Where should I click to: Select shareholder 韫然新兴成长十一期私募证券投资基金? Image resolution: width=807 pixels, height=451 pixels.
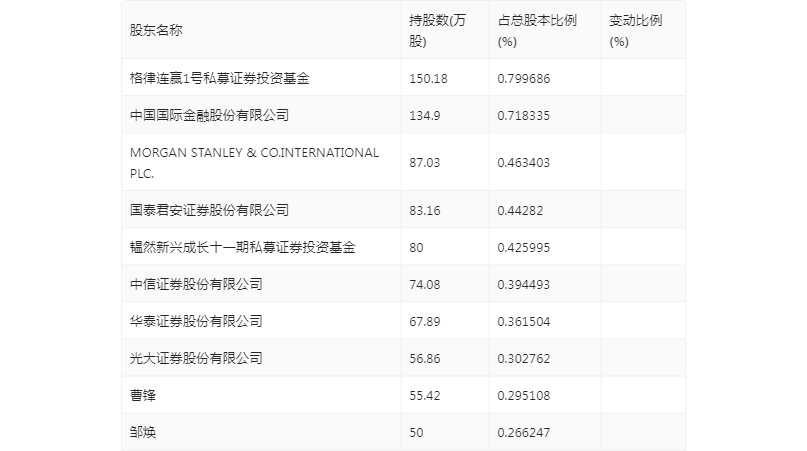pyautogui.click(x=242, y=247)
